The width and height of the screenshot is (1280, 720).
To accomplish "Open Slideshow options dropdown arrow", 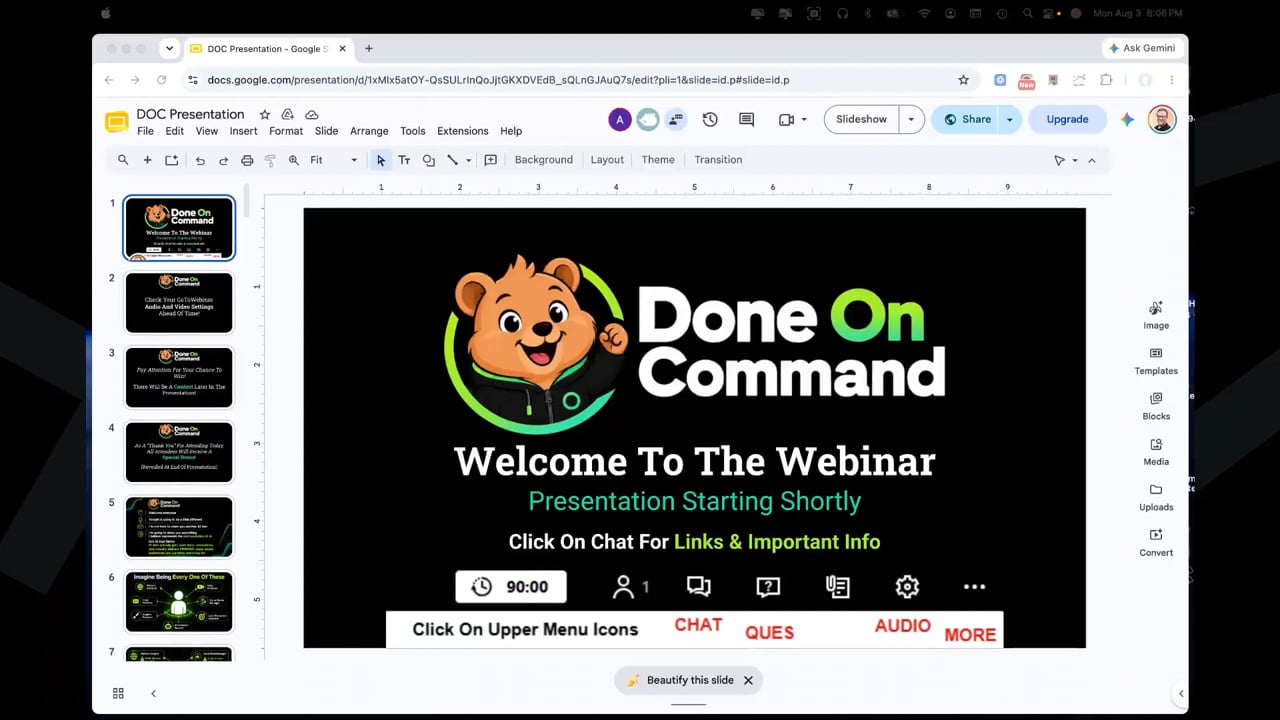I will pyautogui.click(x=911, y=119).
